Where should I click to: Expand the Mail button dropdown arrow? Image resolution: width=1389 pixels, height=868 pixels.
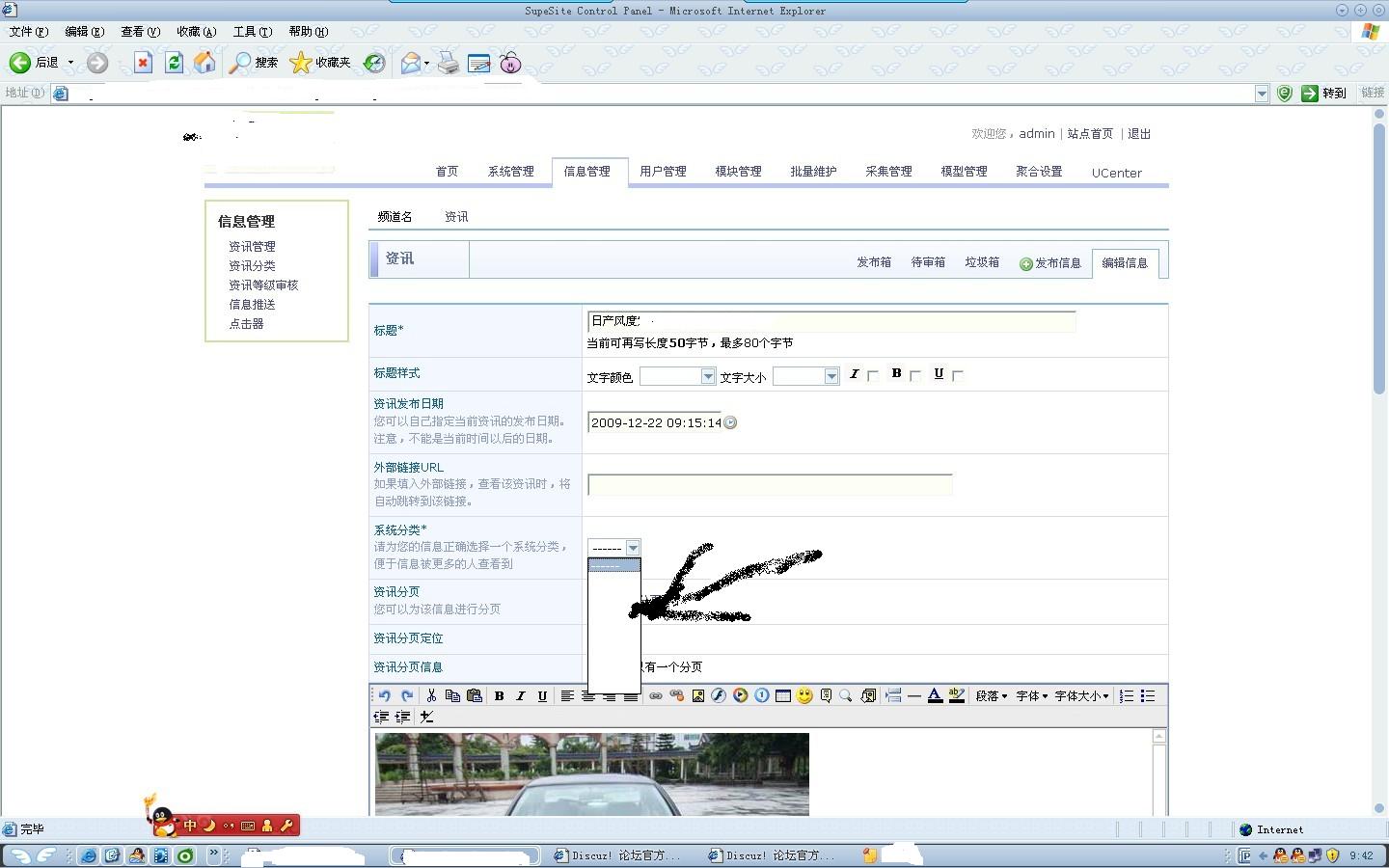coord(426,63)
